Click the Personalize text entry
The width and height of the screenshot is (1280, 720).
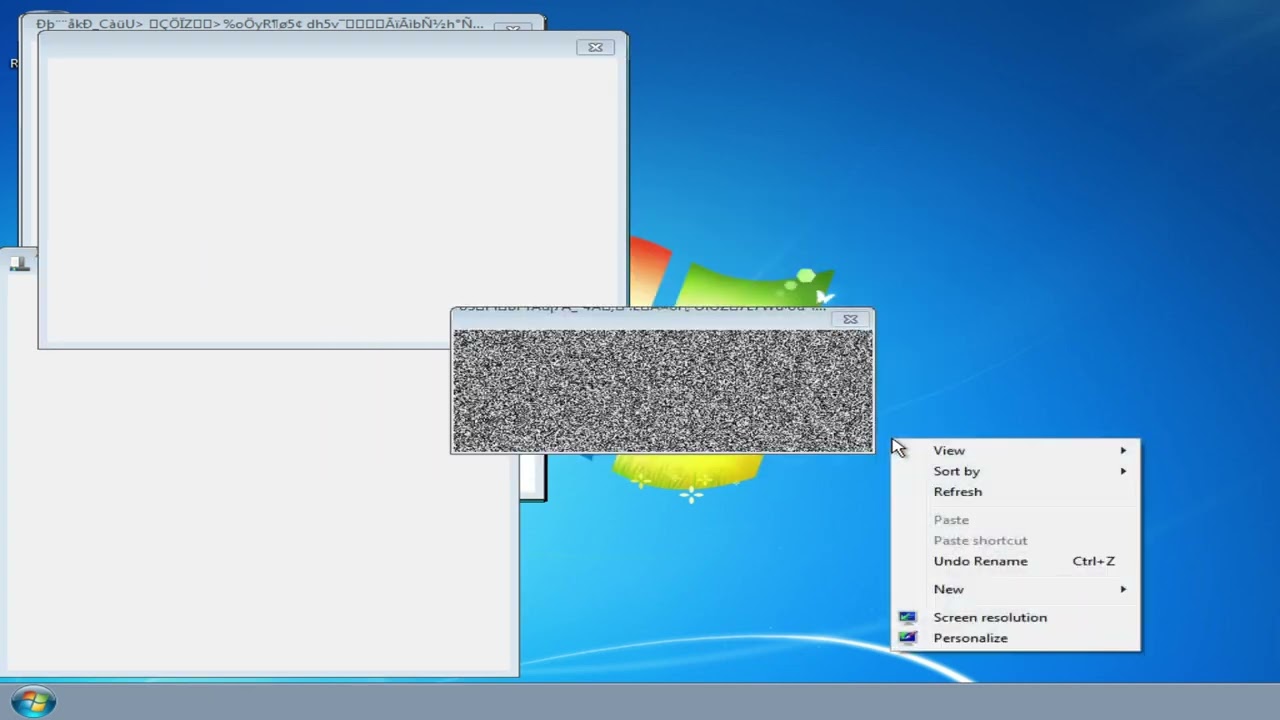click(970, 638)
